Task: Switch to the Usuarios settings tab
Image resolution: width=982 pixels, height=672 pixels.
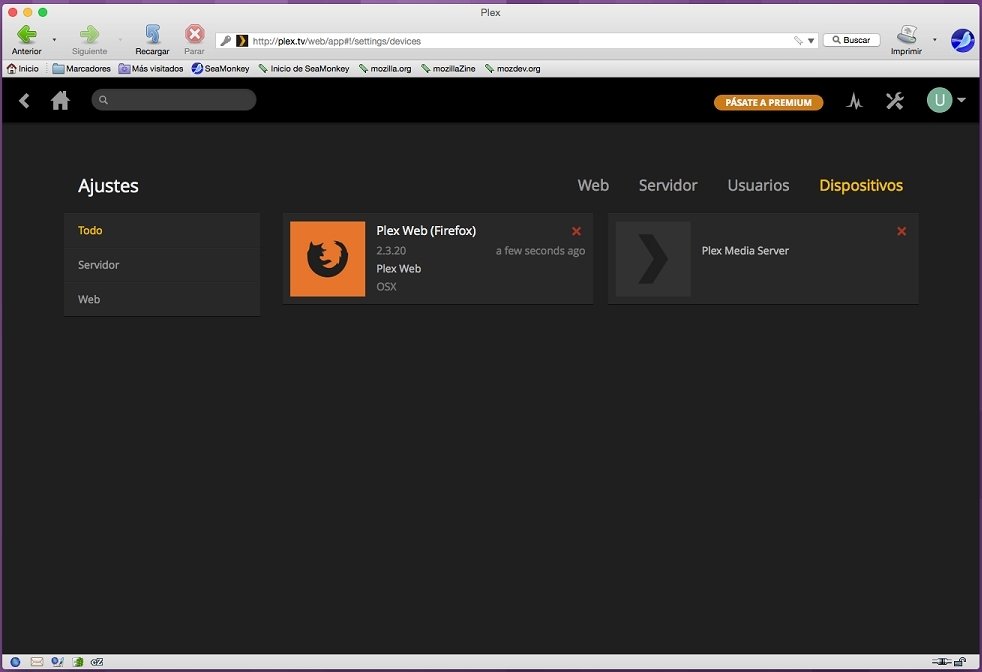Action: point(758,185)
